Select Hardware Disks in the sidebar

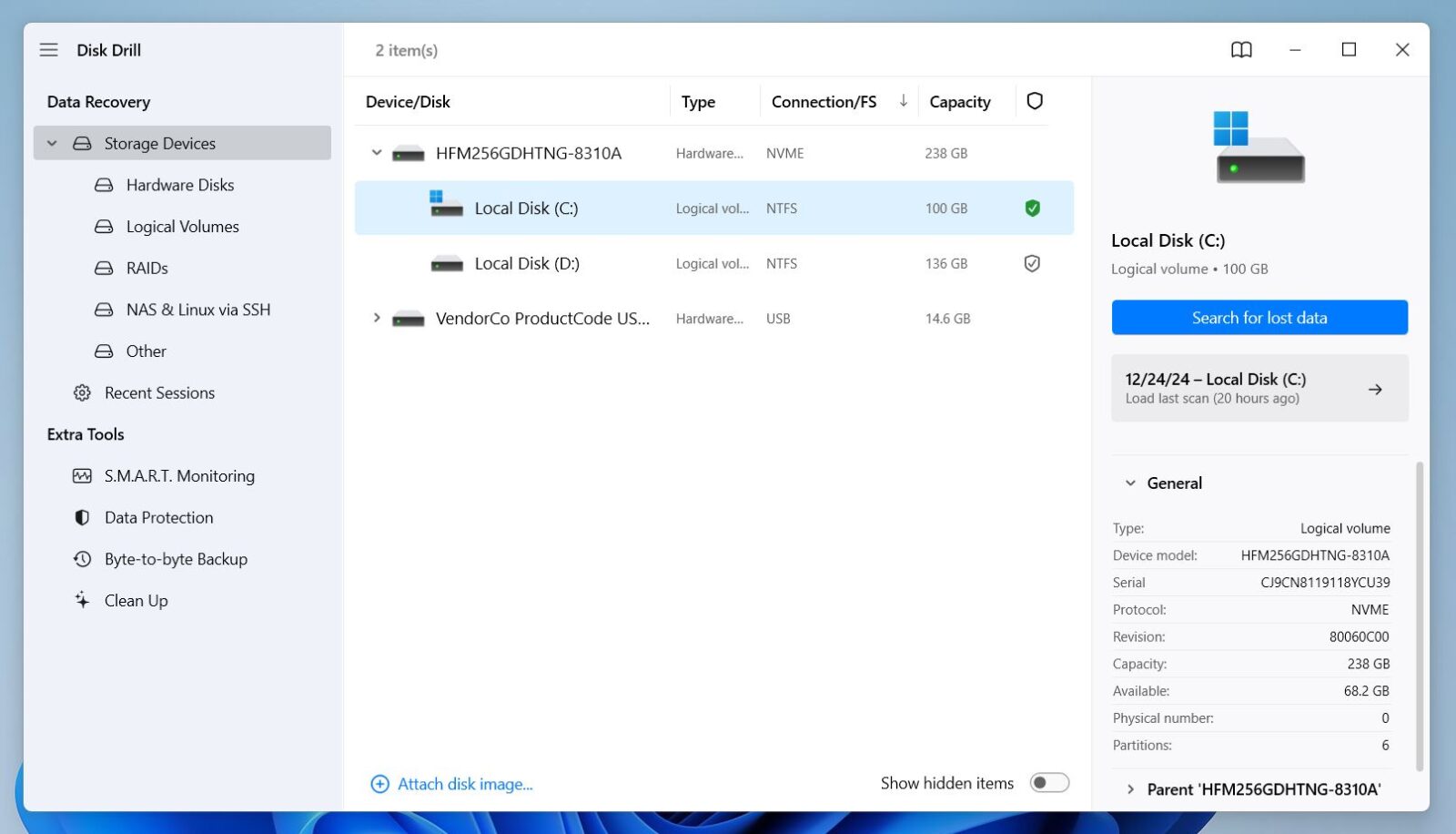[x=178, y=185]
